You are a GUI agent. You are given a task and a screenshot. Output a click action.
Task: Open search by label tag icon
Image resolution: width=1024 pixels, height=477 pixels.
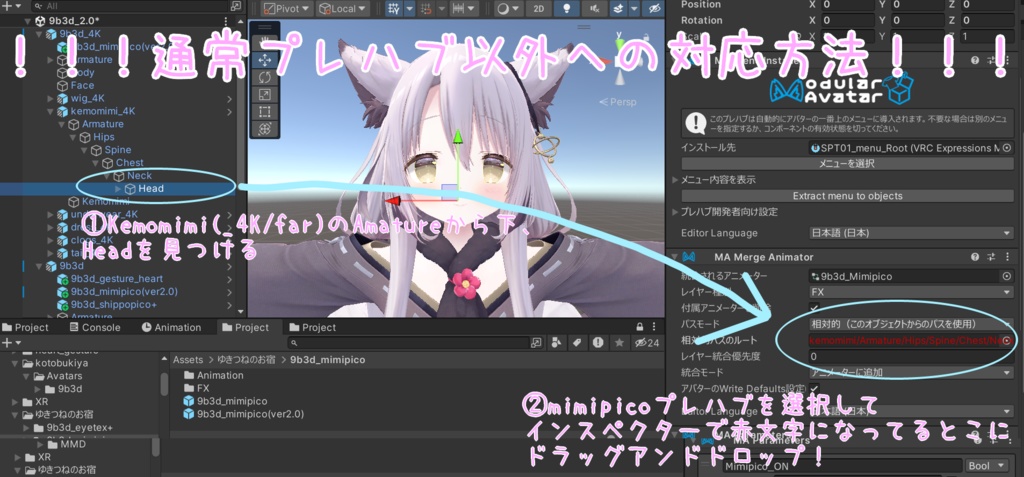(x=577, y=342)
